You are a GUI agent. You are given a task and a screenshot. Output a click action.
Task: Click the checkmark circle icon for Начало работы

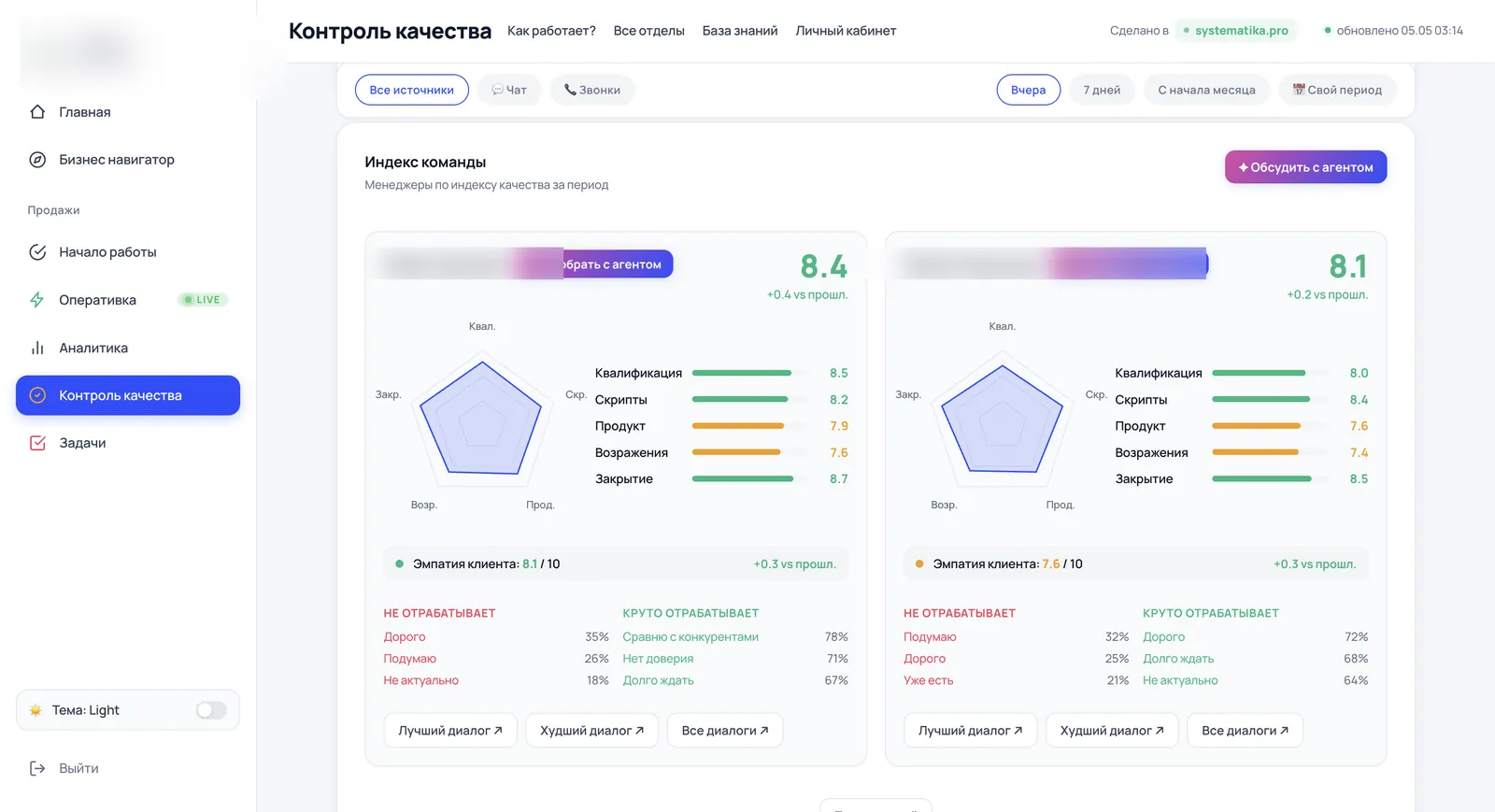click(x=37, y=252)
